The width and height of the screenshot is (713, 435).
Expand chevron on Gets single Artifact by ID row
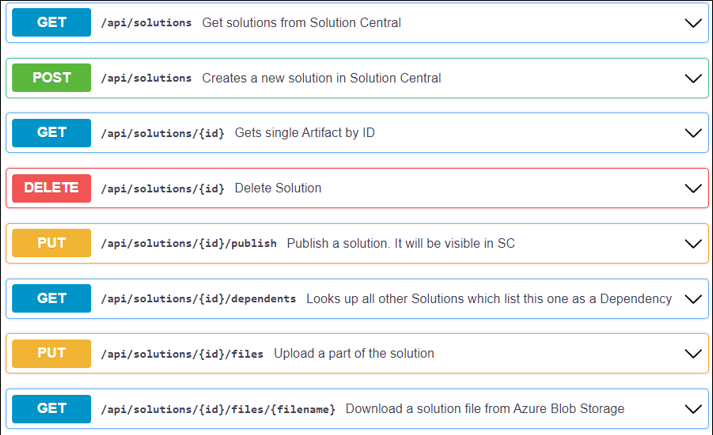coord(692,133)
